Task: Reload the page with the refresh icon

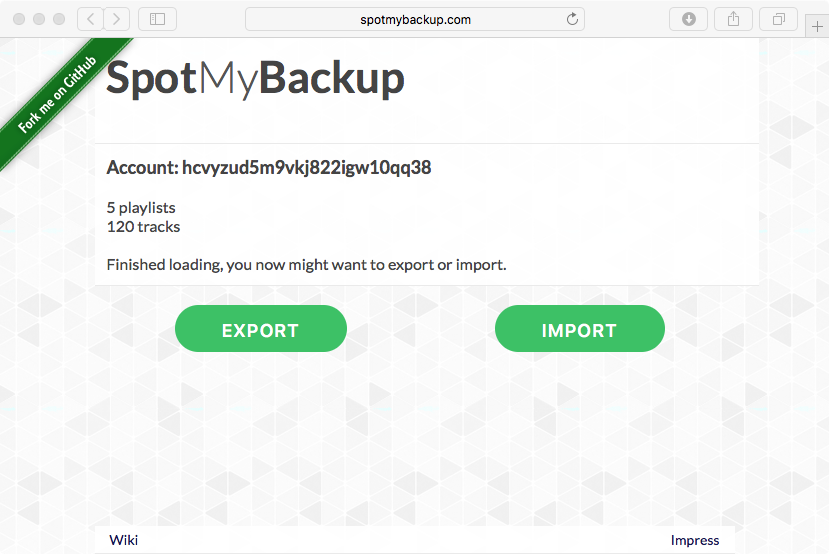Action: tap(572, 20)
